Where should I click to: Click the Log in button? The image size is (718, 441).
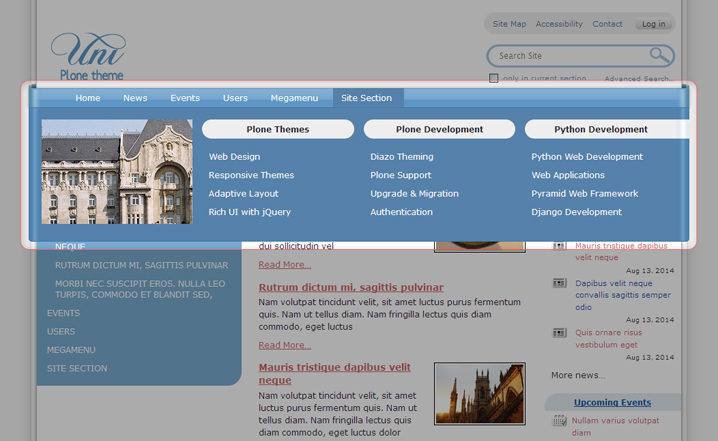[653, 24]
